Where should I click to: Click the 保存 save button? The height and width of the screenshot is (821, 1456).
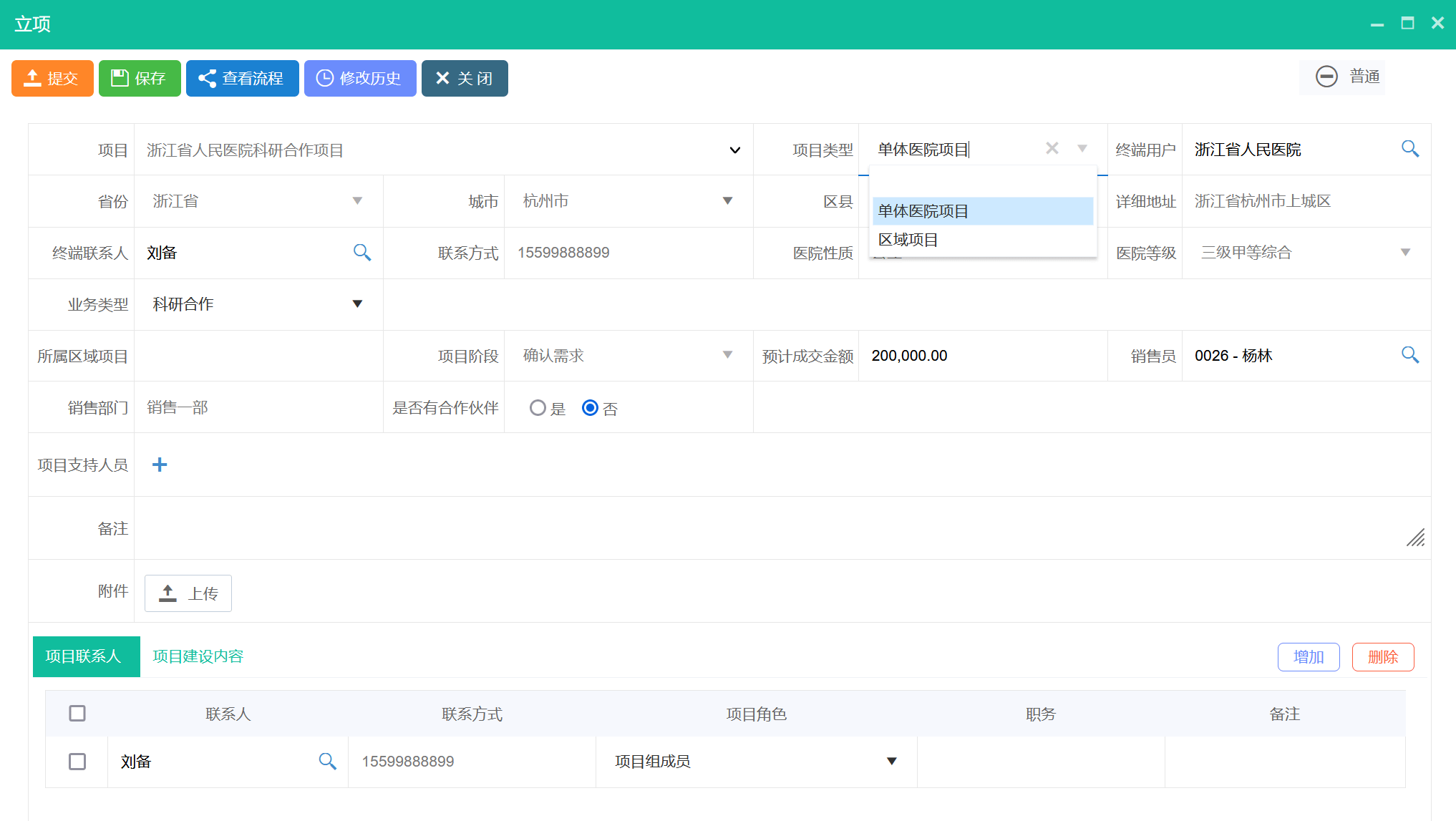(140, 78)
